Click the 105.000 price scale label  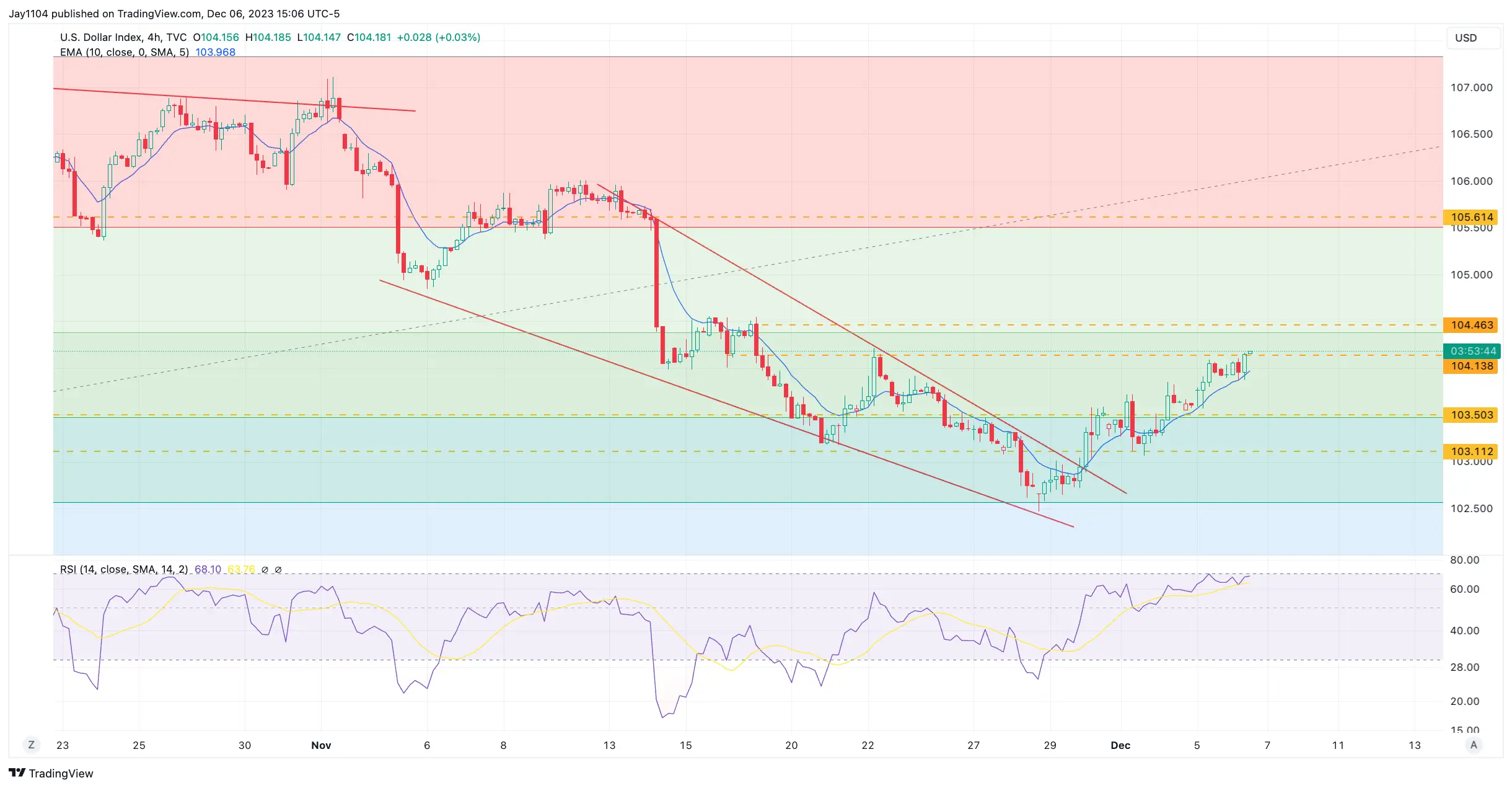click(1471, 275)
